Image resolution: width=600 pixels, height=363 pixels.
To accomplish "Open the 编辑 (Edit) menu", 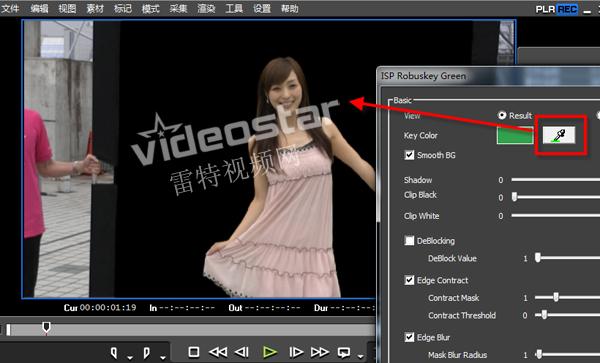I will [x=39, y=8].
